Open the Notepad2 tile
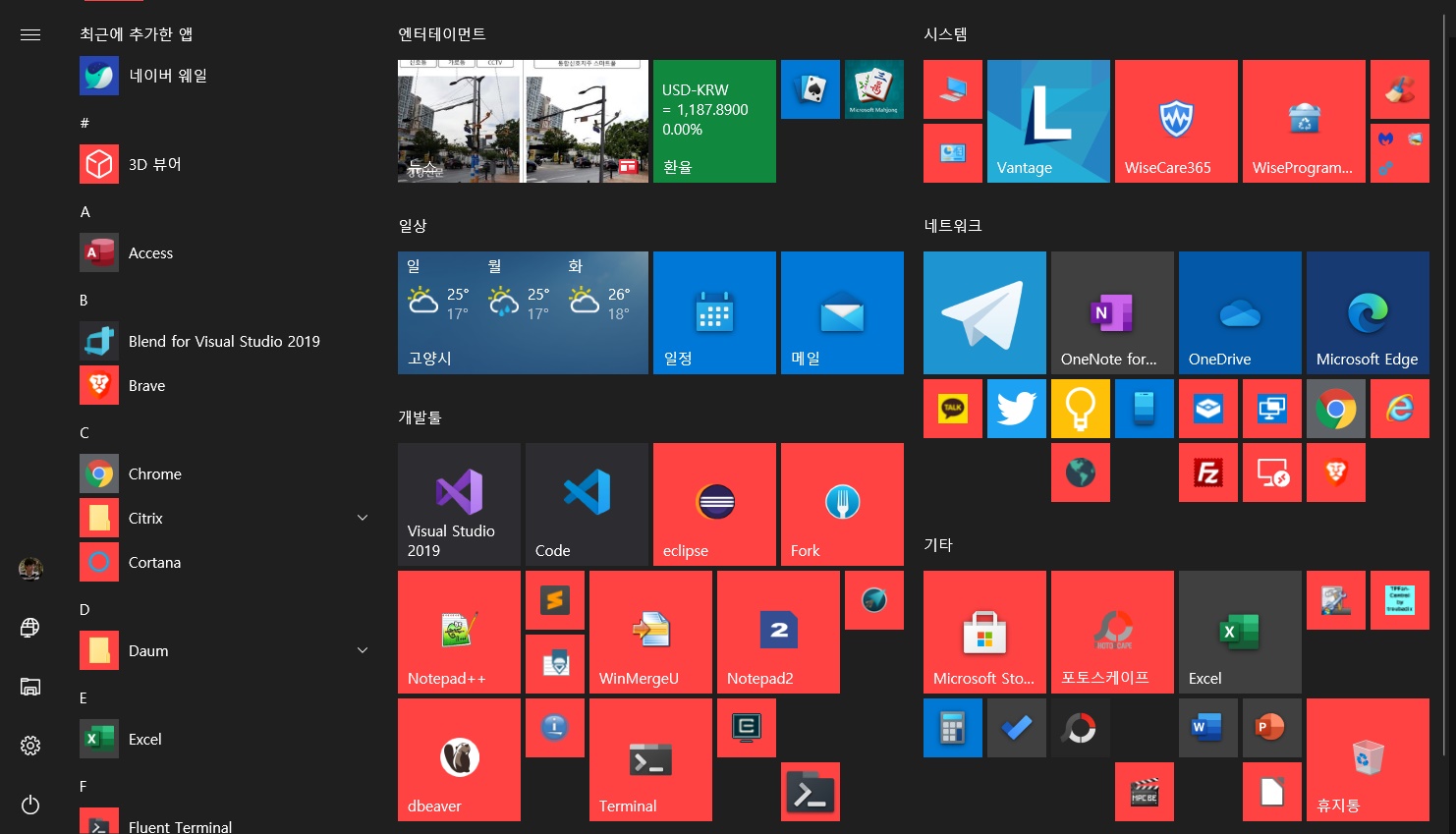The width and height of the screenshot is (1456, 834). coord(778,632)
